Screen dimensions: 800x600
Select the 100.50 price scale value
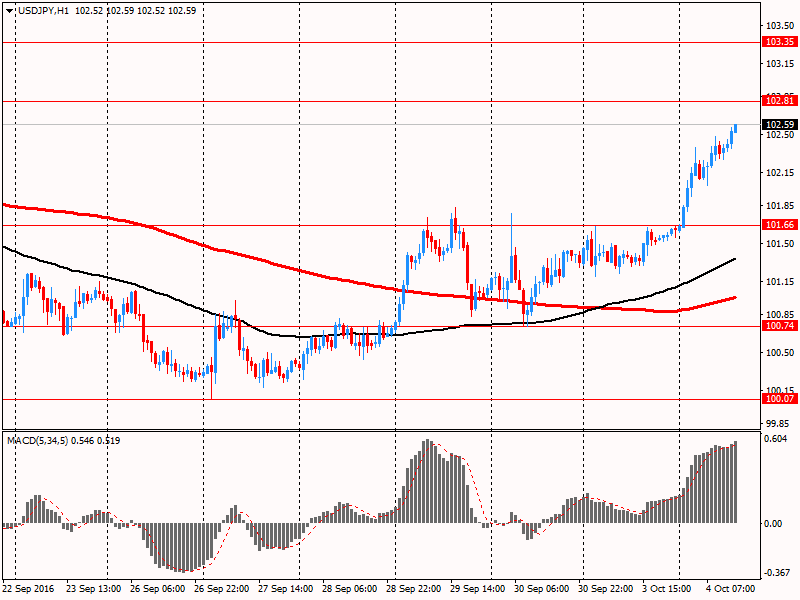(780, 353)
